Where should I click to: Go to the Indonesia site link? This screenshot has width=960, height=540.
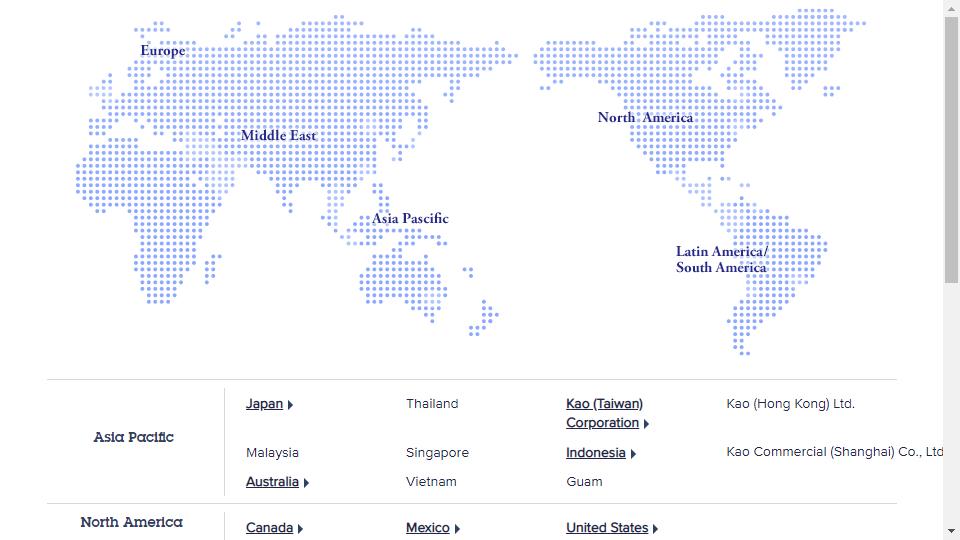tap(595, 453)
